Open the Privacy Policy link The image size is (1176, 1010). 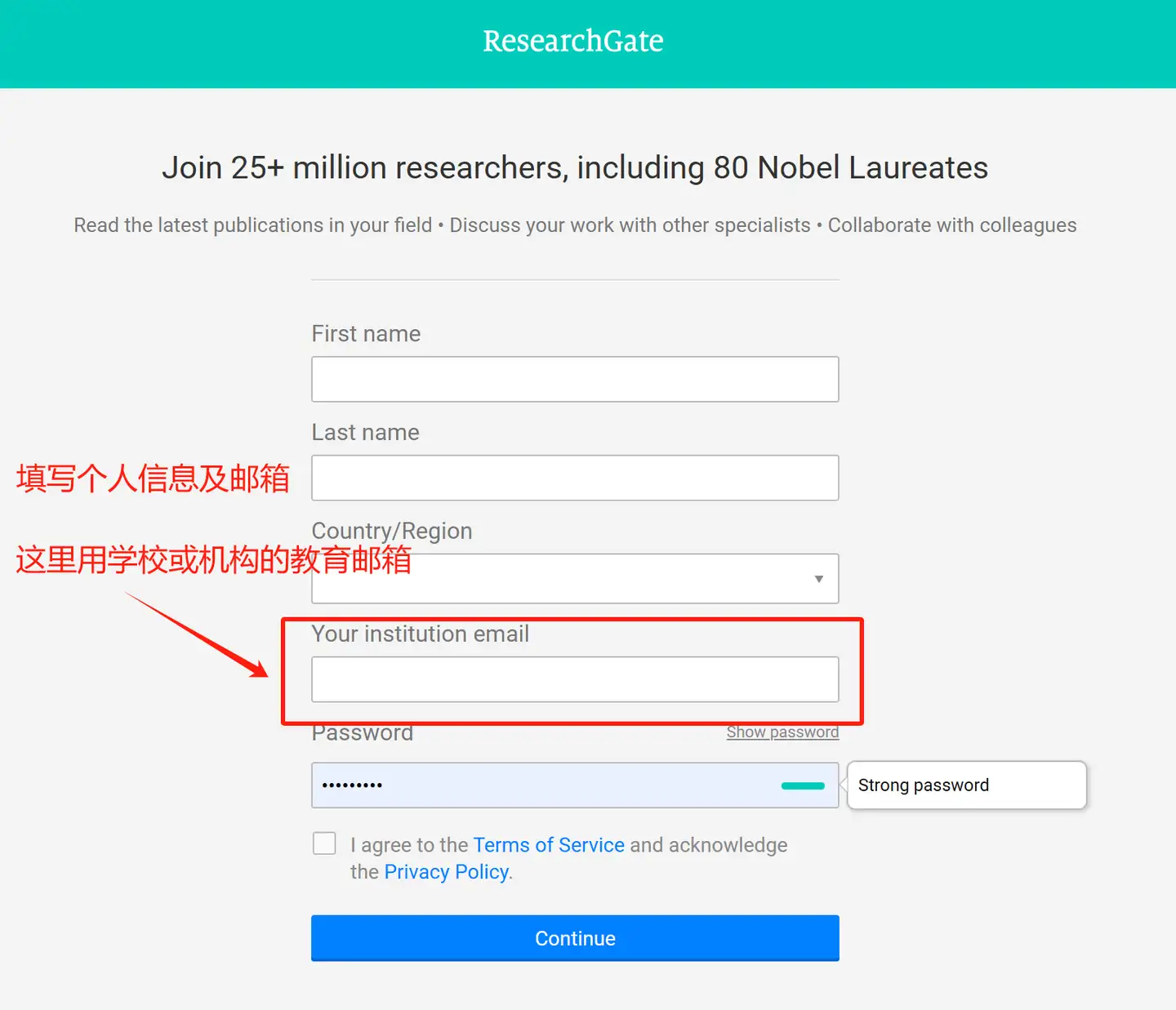pyautogui.click(x=447, y=872)
